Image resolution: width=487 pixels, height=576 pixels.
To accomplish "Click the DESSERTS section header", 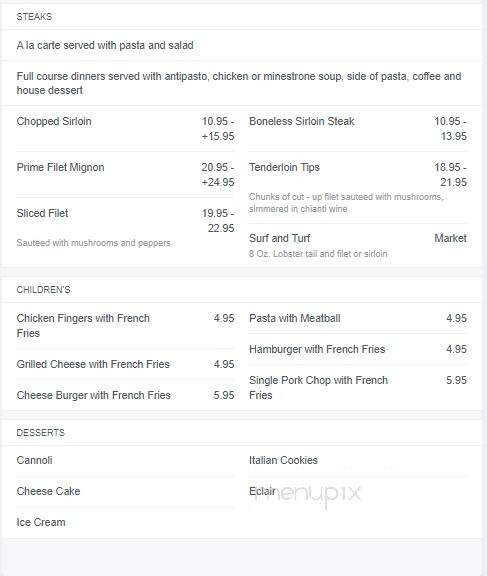I will [x=40, y=433].
